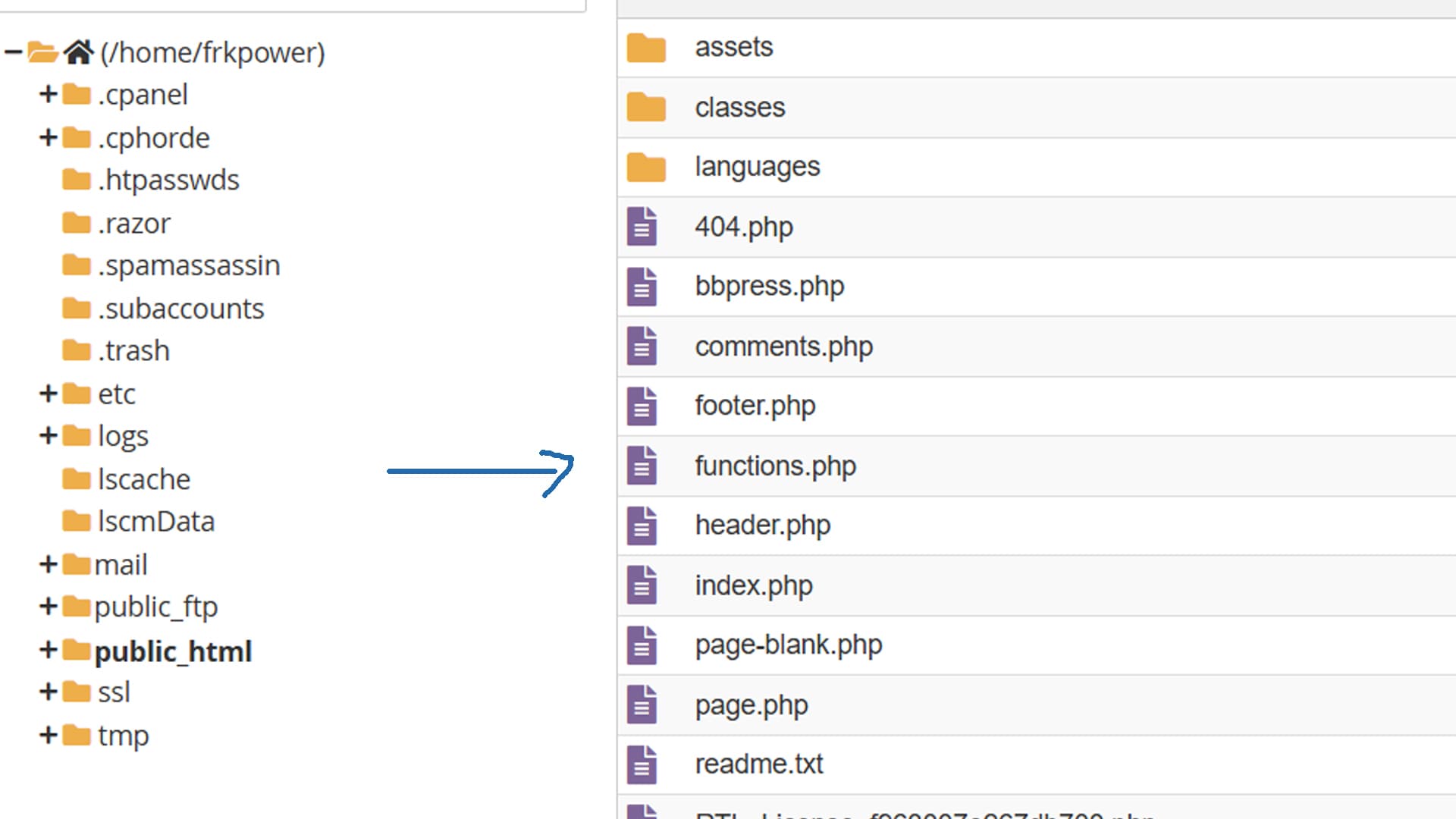
Task: Select .htpasswds in the folder tree
Action: [x=168, y=180]
